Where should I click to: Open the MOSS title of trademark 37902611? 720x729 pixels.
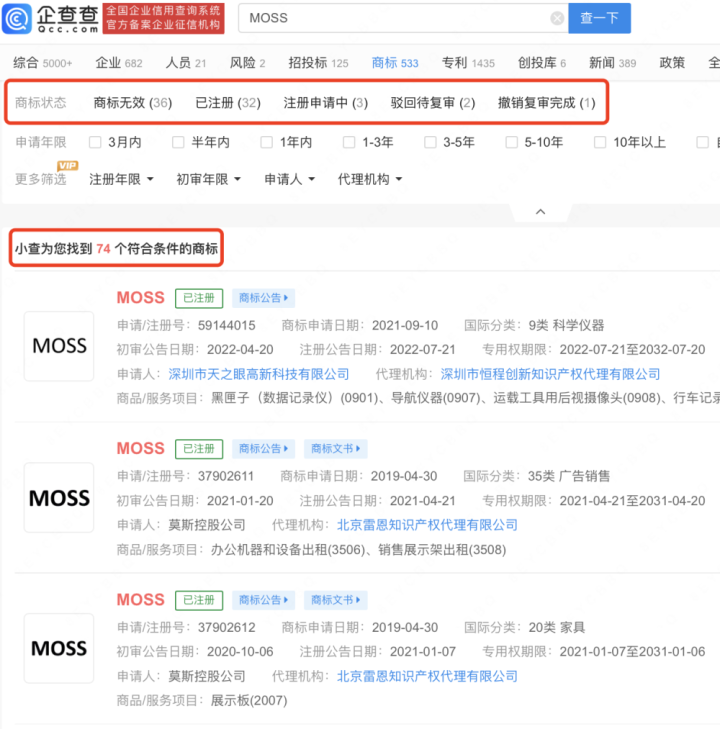click(x=140, y=449)
